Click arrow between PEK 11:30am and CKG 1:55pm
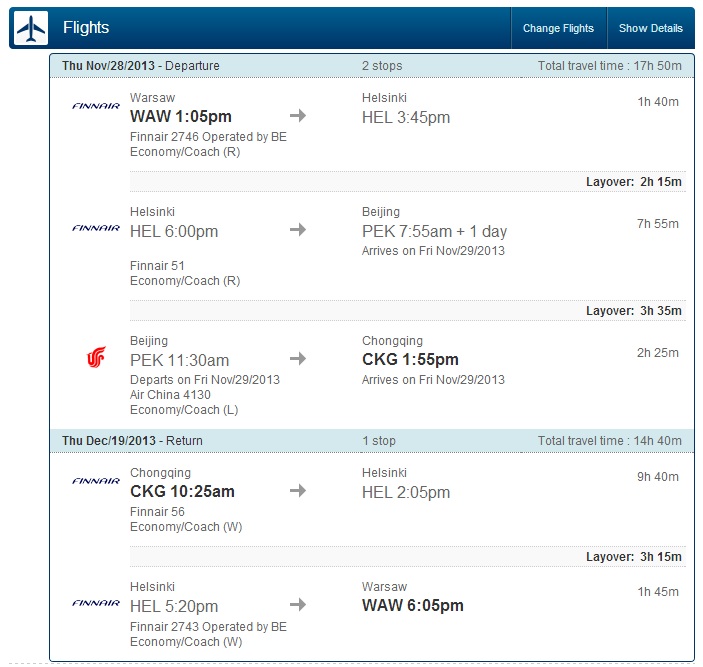Viewport: 703px width, 667px height. tap(298, 359)
